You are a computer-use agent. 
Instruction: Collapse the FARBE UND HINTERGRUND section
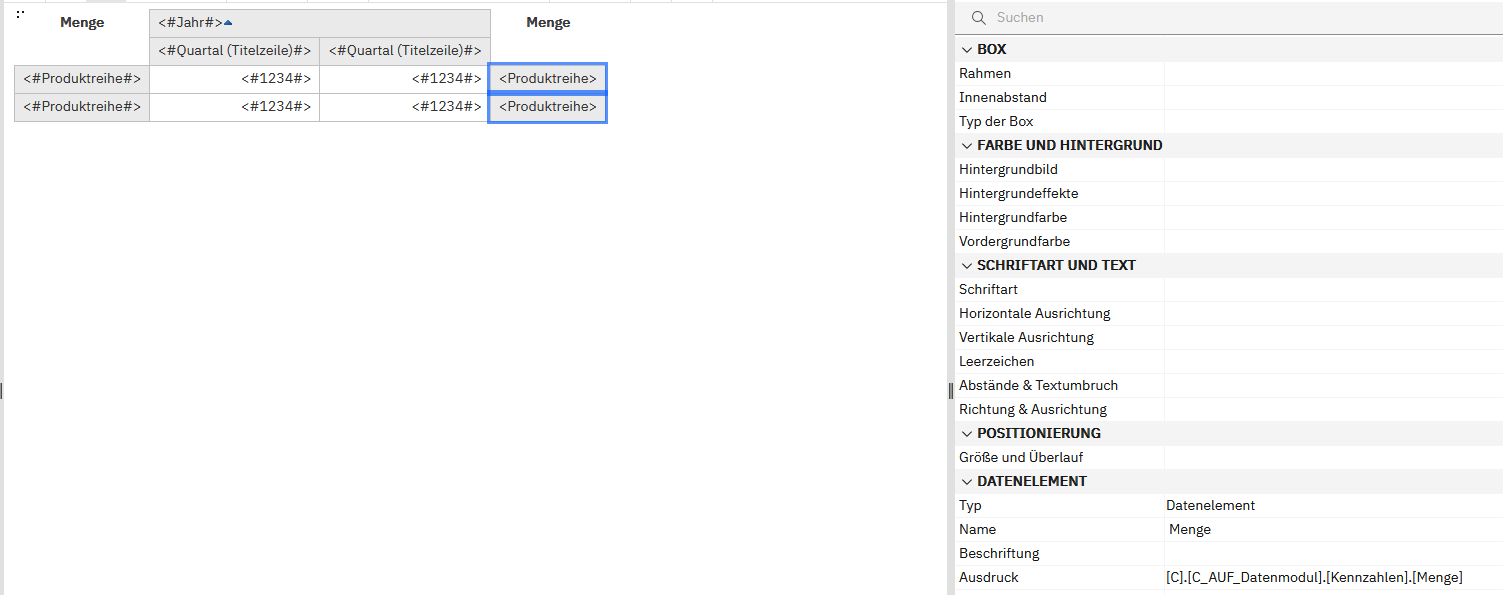(966, 146)
